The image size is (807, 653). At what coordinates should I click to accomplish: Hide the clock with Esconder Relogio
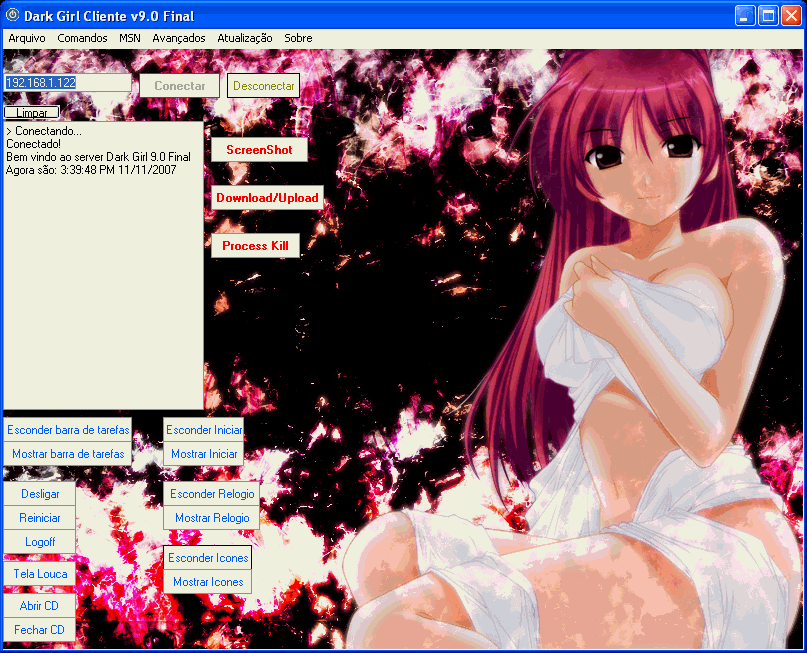click(x=211, y=494)
